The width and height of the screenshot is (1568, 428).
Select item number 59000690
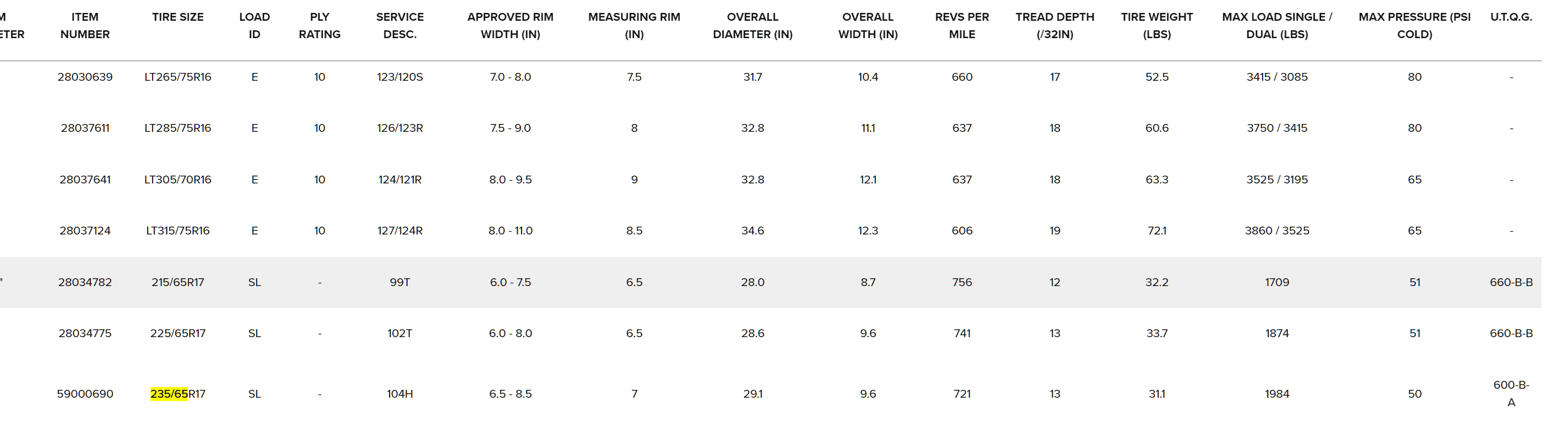85,394
